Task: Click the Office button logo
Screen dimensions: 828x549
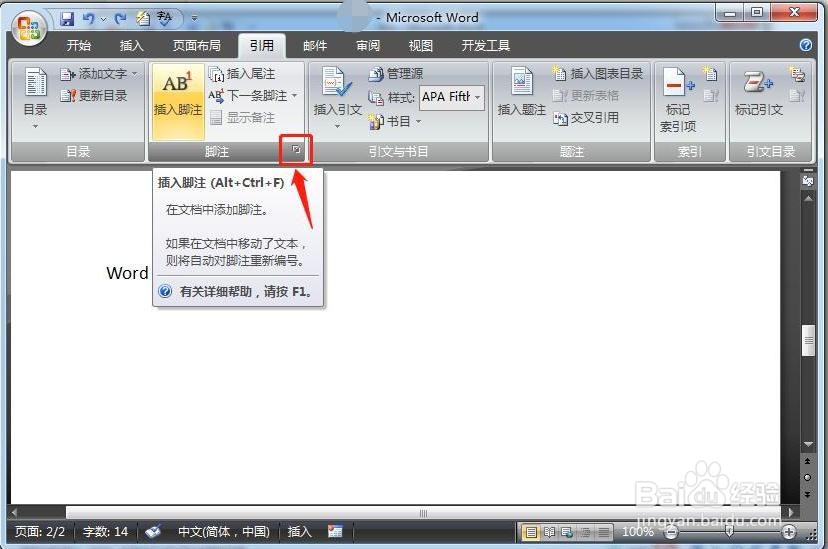Action: pyautogui.click(x=29, y=29)
